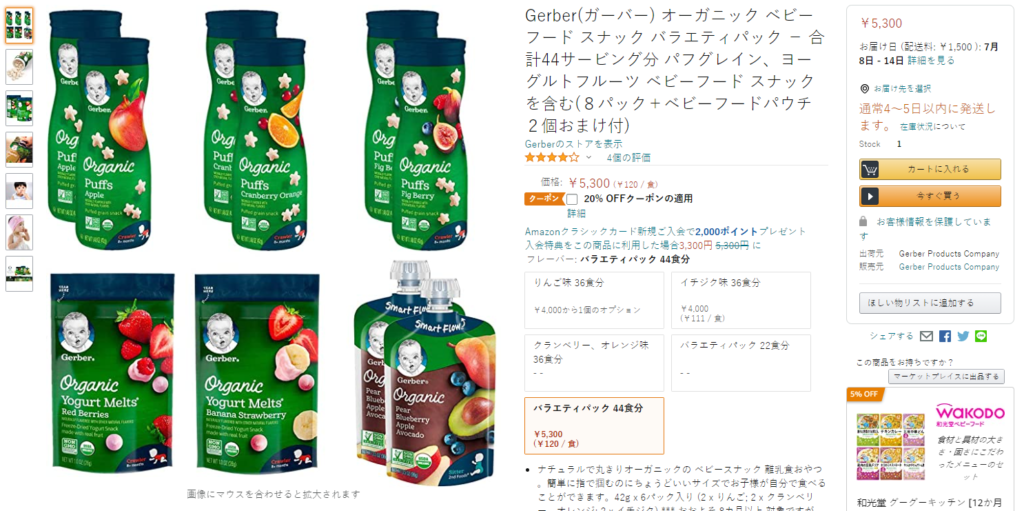This screenshot has height=511, width=1024.
Task: Click the マーケットプレイスに出品する button
Action: click(945, 376)
